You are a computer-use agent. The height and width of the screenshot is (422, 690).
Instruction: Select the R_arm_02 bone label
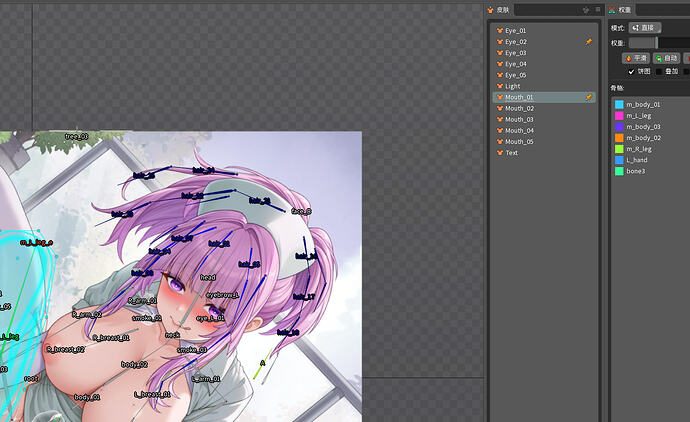[x=87, y=315]
